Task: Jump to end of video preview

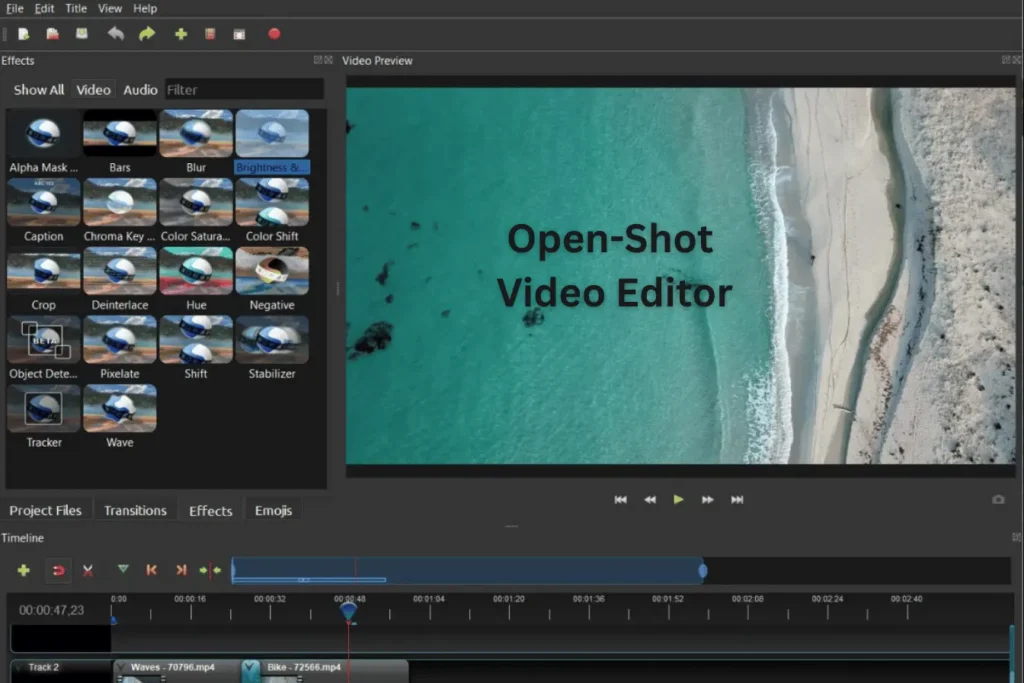Action: tap(737, 500)
